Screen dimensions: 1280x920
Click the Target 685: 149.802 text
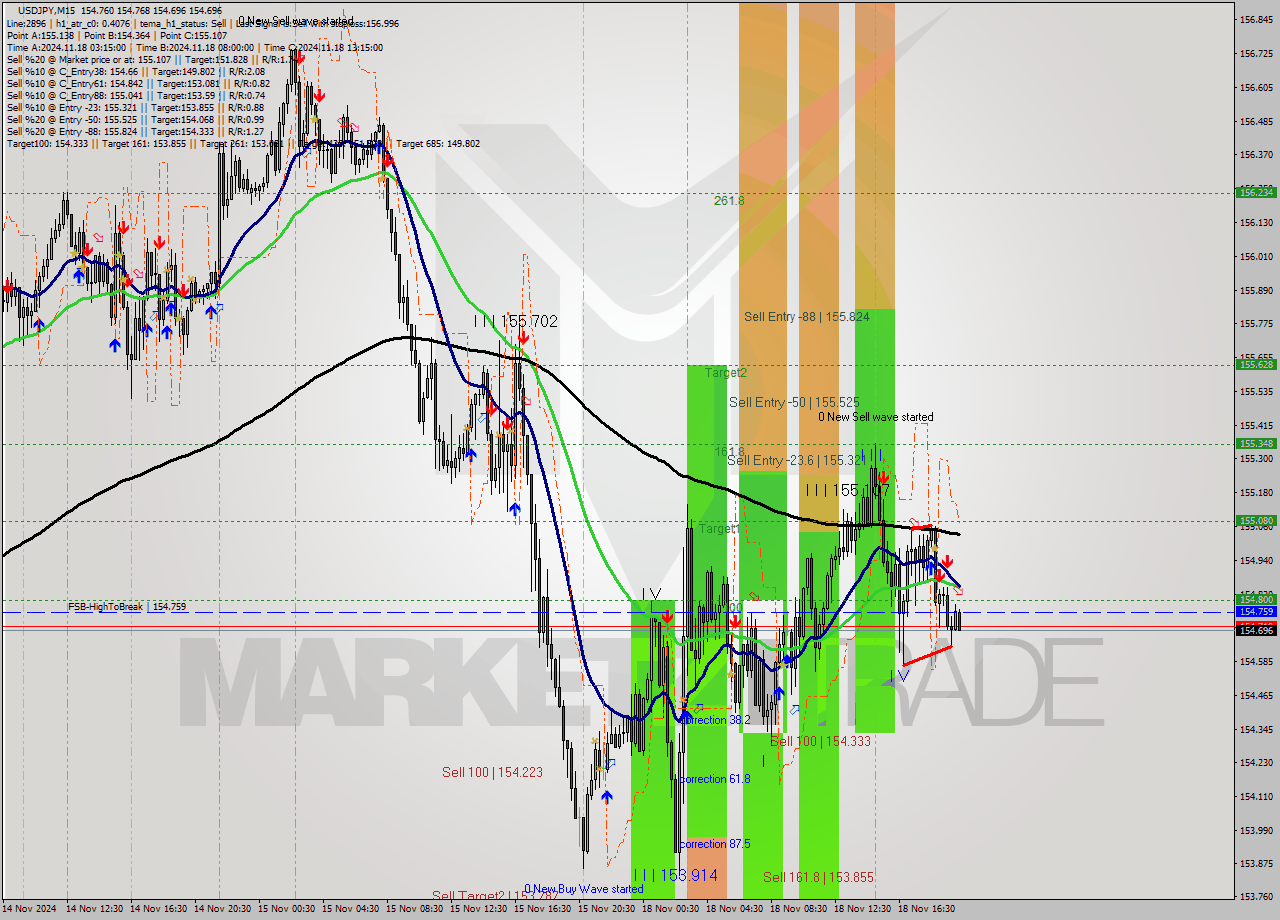tap(438, 143)
